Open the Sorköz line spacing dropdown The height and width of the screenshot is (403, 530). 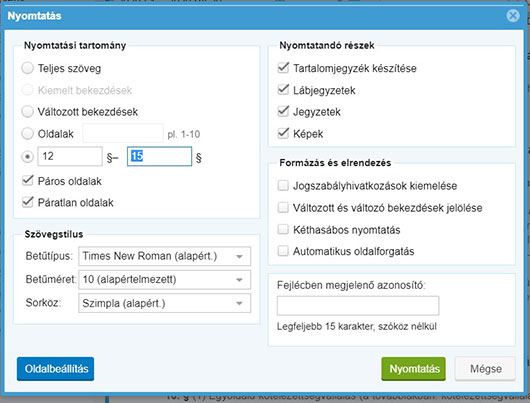point(165,303)
